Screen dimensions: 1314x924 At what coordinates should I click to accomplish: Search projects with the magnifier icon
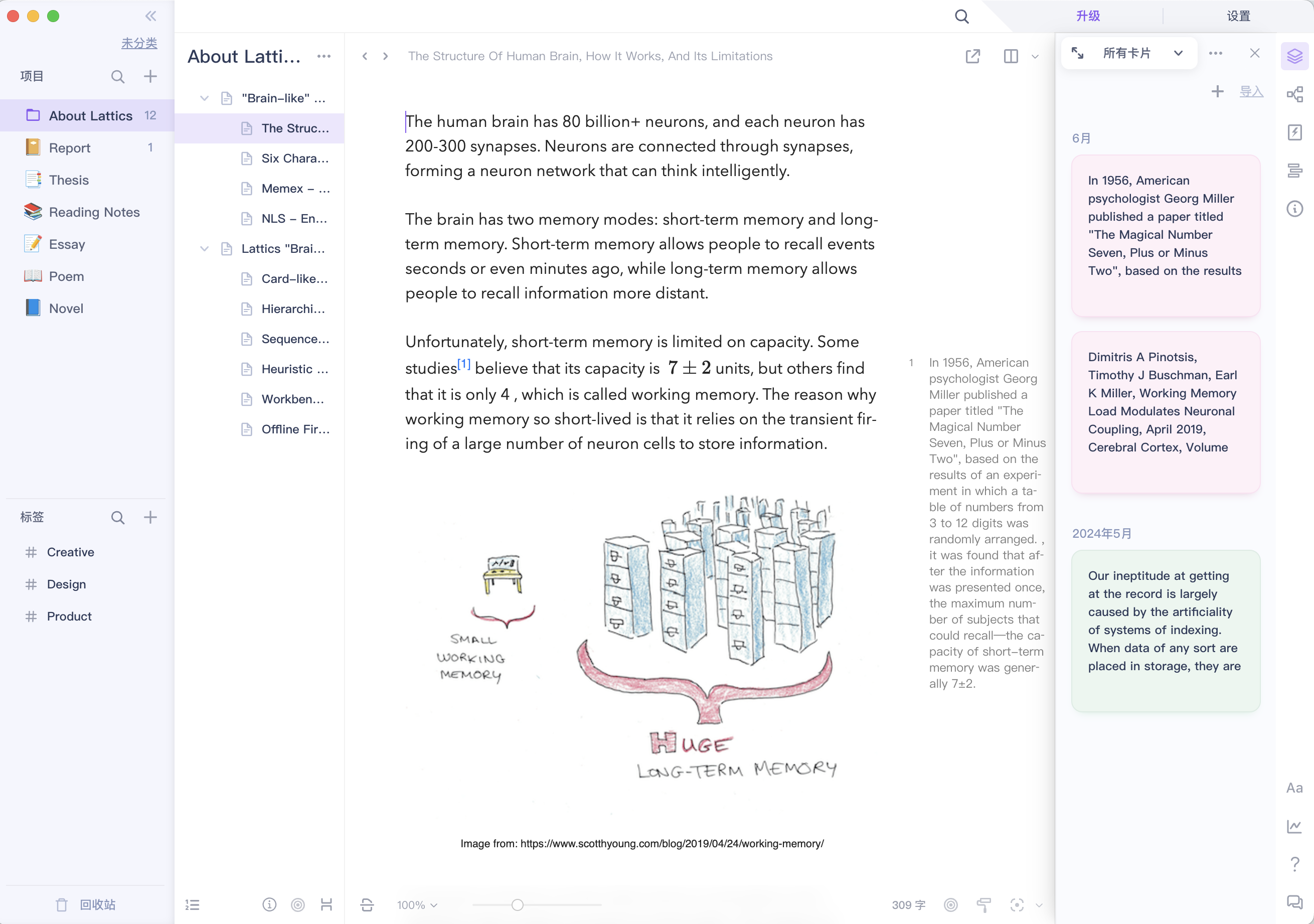(x=117, y=77)
